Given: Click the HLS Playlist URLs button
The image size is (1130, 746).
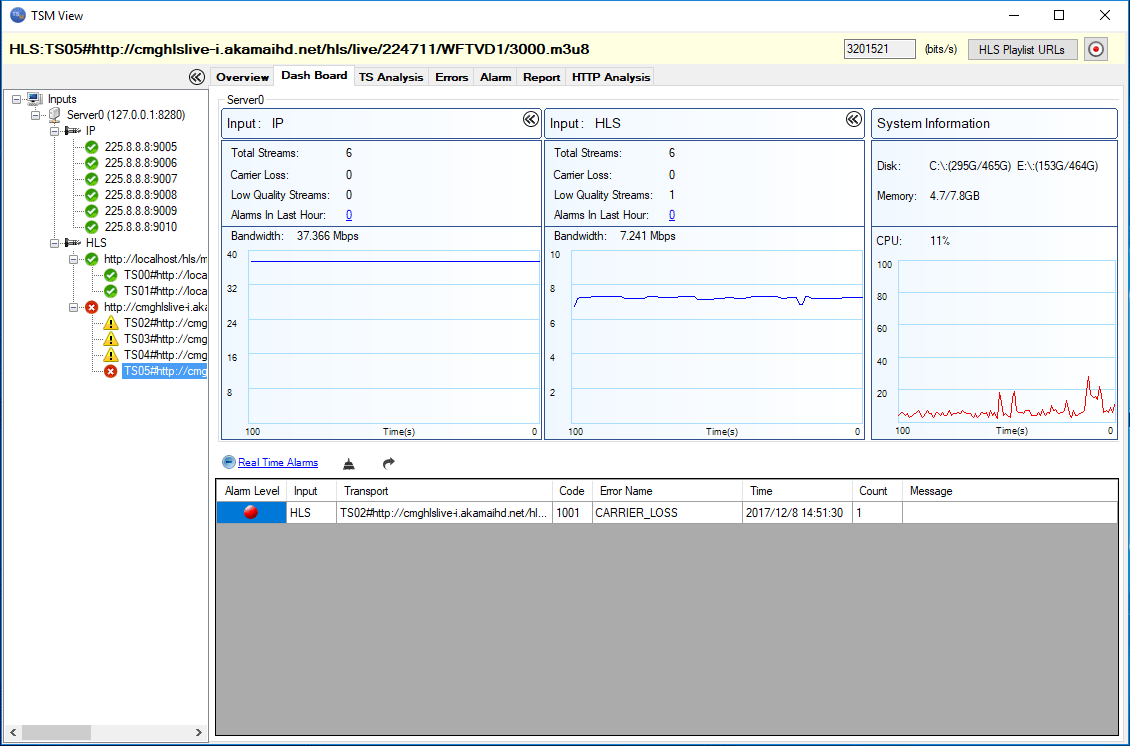Looking at the screenshot, I should (x=1022, y=48).
